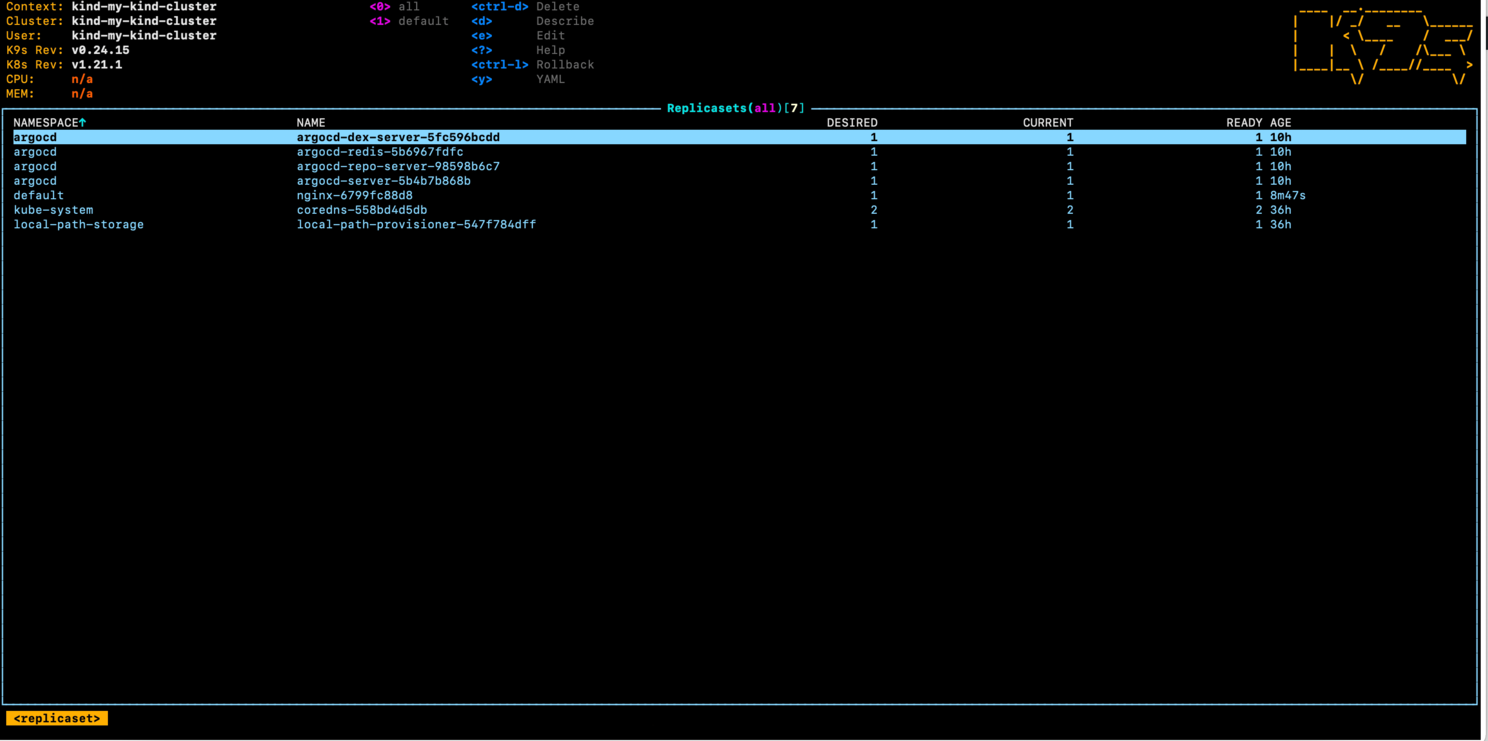Click the <ctrl-l> Rollback hint
This screenshot has width=1488, height=741.
click(533, 64)
